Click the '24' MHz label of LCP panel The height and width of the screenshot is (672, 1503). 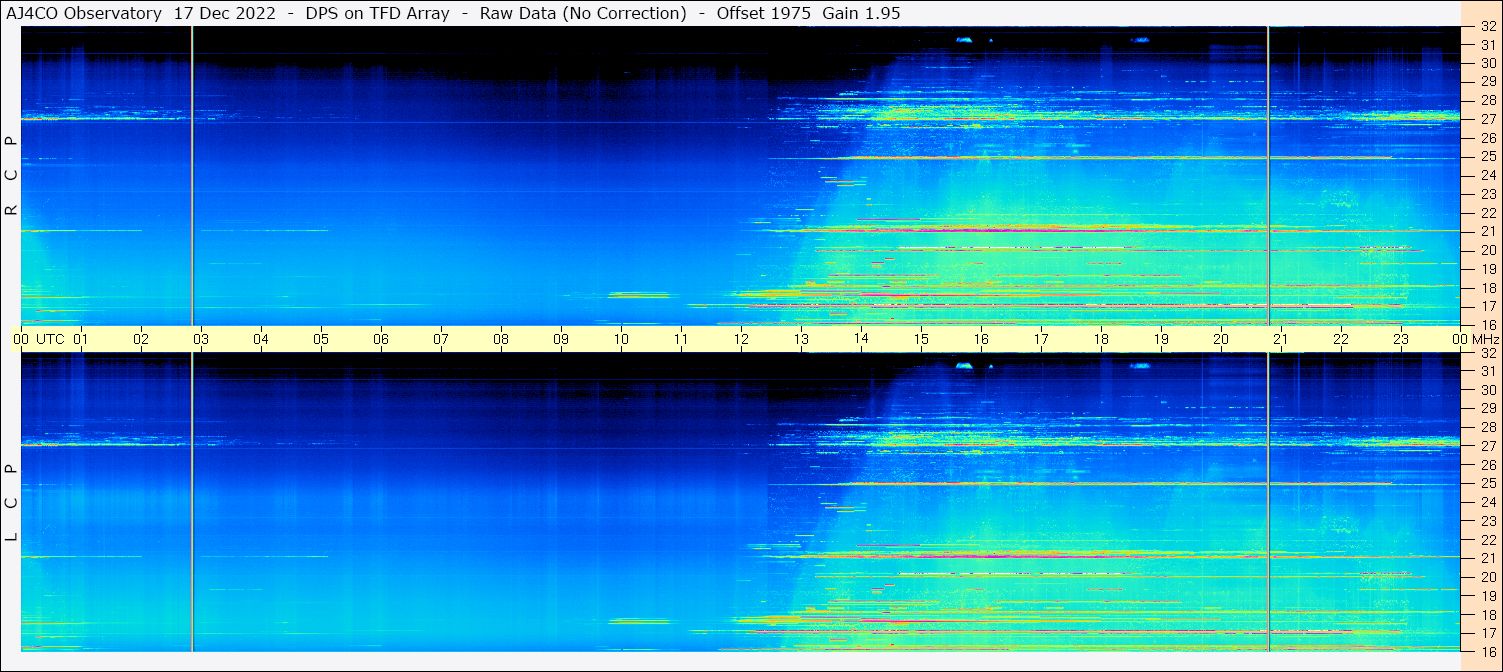(1487, 502)
